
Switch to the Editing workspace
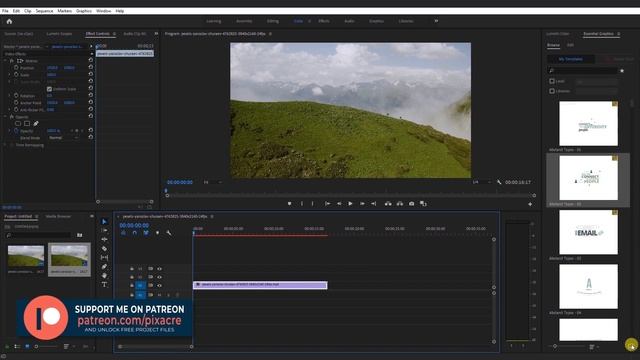coord(273,21)
